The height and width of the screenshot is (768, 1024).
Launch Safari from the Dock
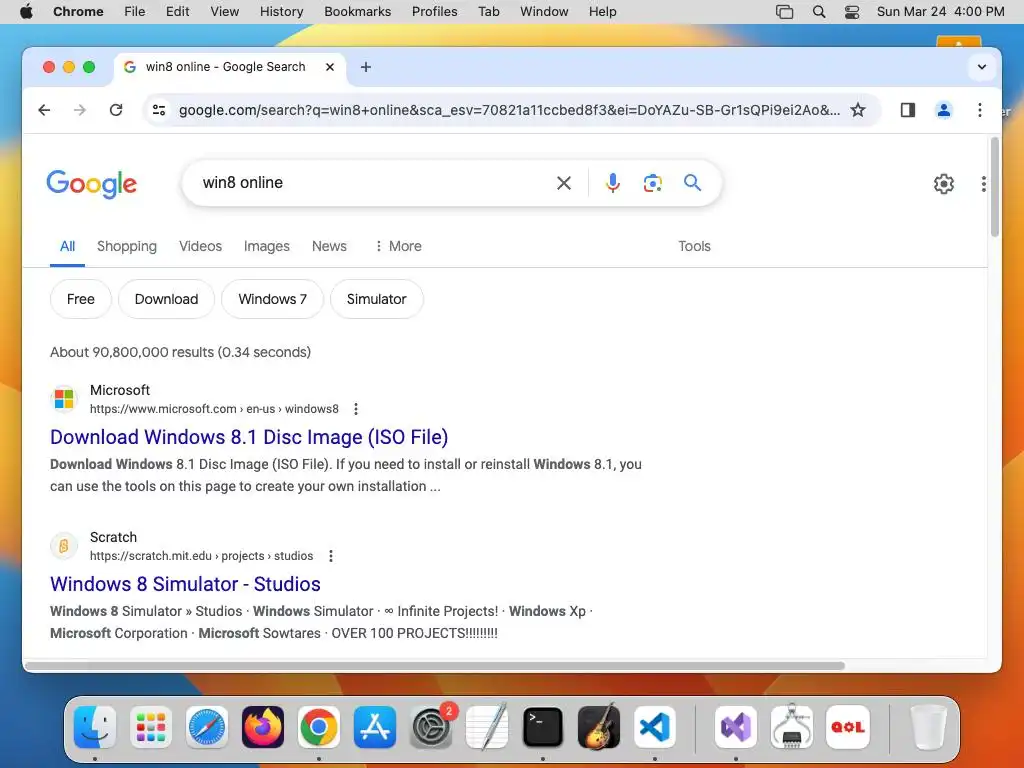click(207, 727)
